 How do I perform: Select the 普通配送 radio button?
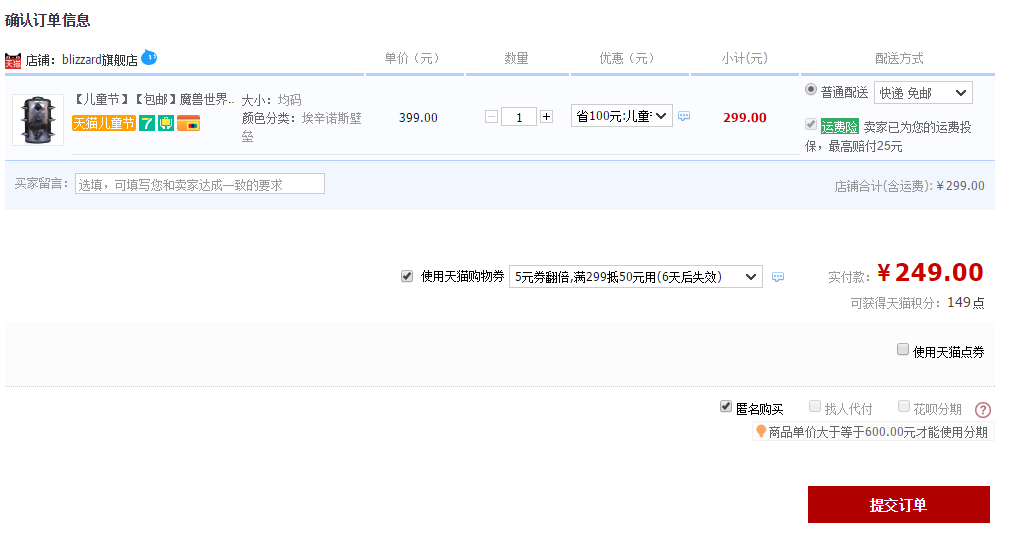[x=810, y=90]
